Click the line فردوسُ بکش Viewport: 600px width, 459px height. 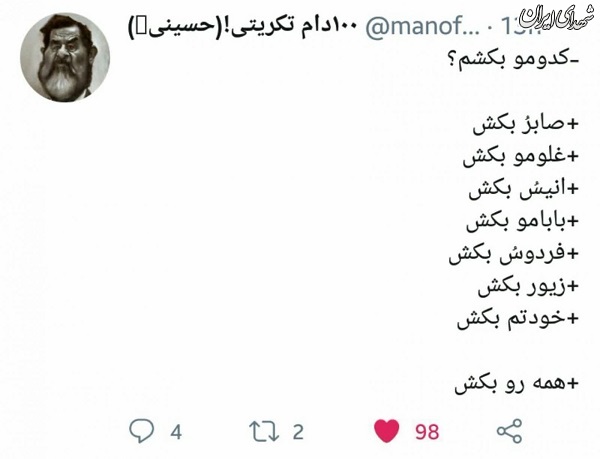pyautogui.click(x=514, y=254)
